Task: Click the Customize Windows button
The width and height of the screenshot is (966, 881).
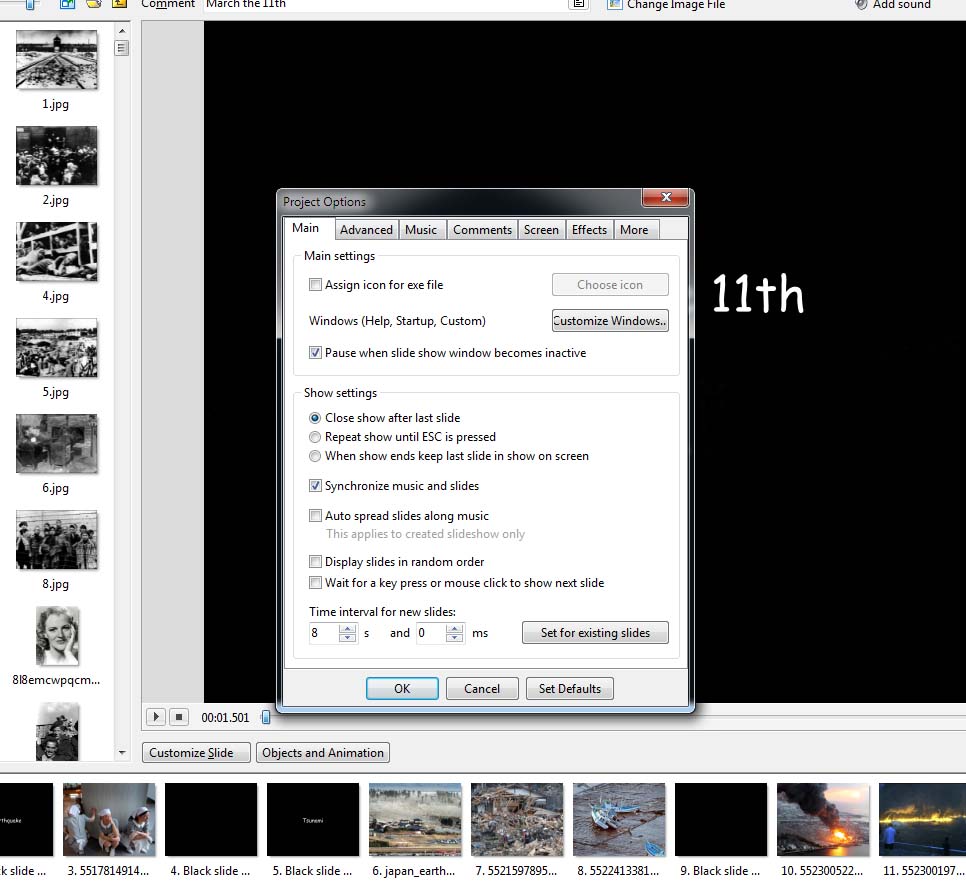Action: tap(610, 321)
